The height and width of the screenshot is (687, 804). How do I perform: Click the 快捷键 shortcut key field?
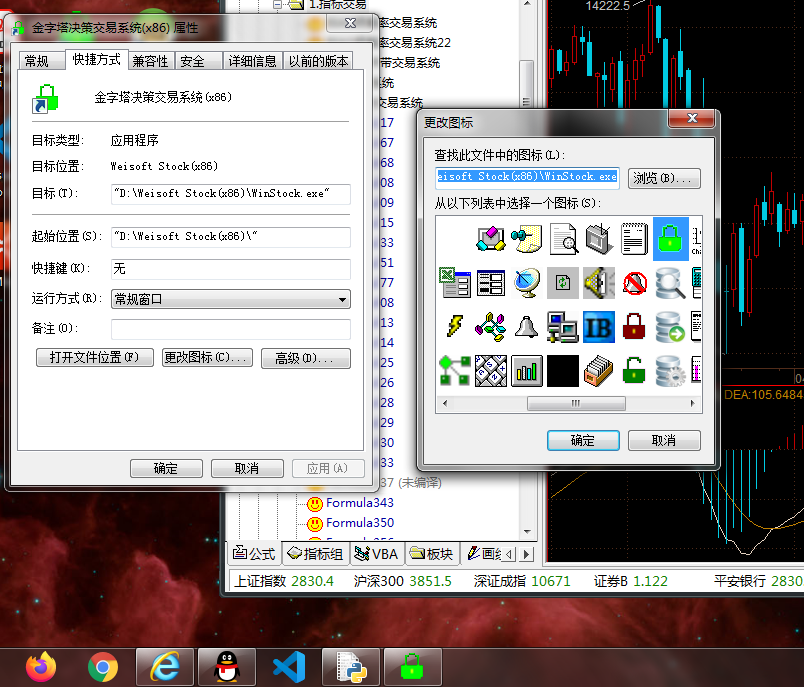(x=231, y=269)
